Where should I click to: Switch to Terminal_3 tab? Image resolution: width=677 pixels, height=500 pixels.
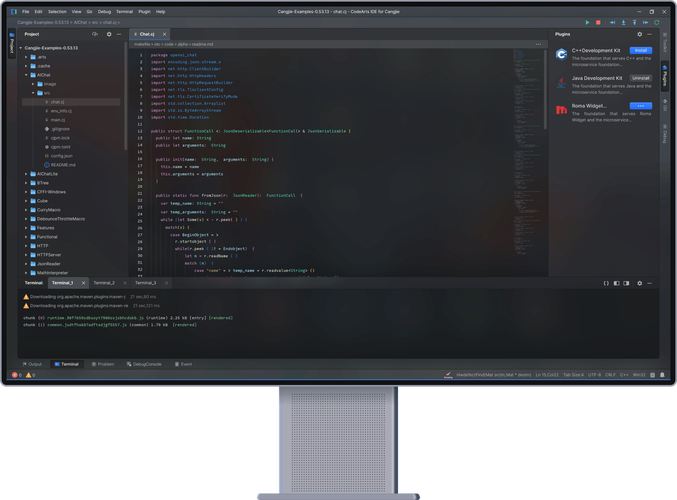[x=146, y=283]
